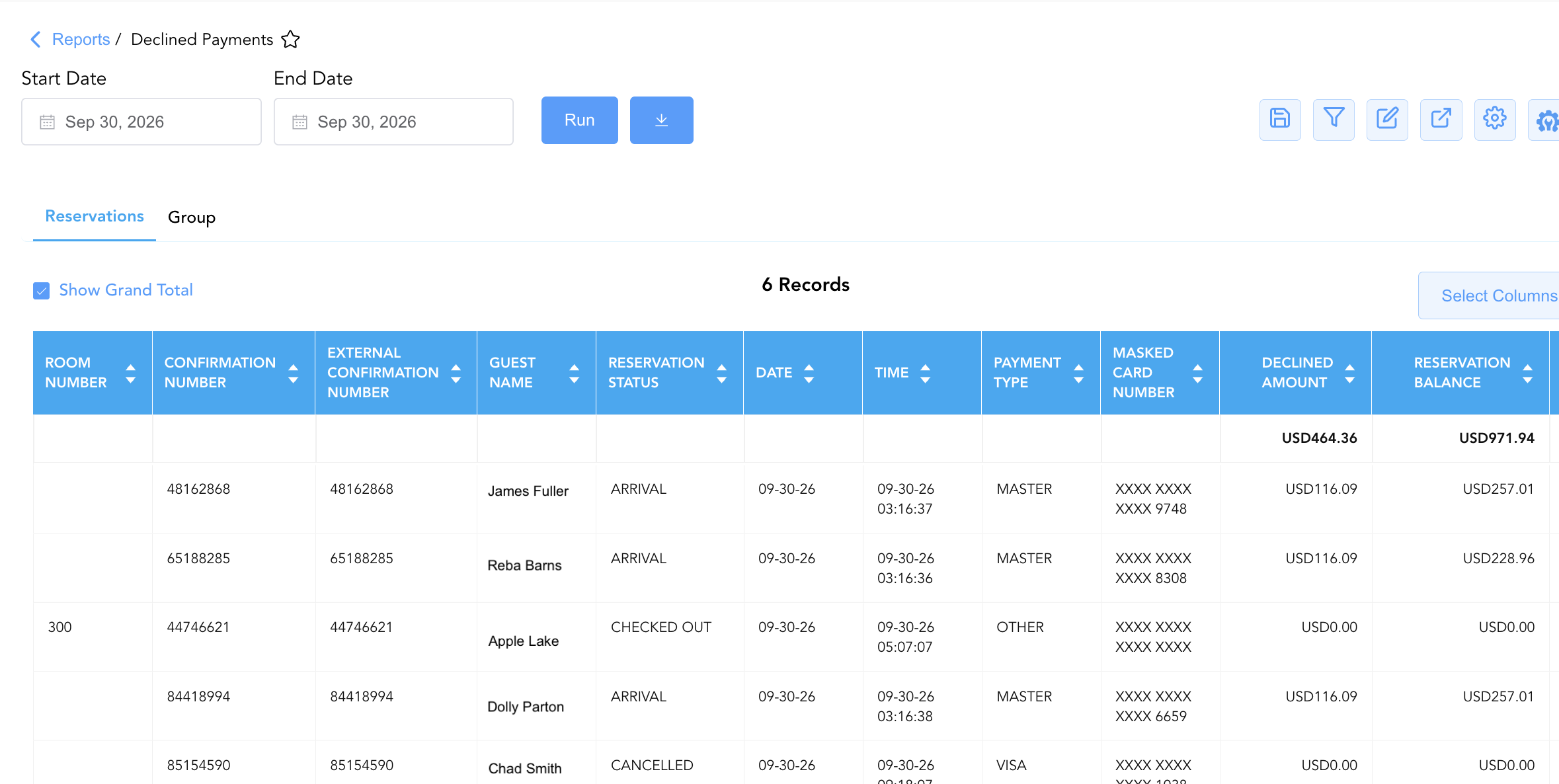Open the End Date field Sep 30, 2026
The image size is (1559, 784).
tap(393, 122)
